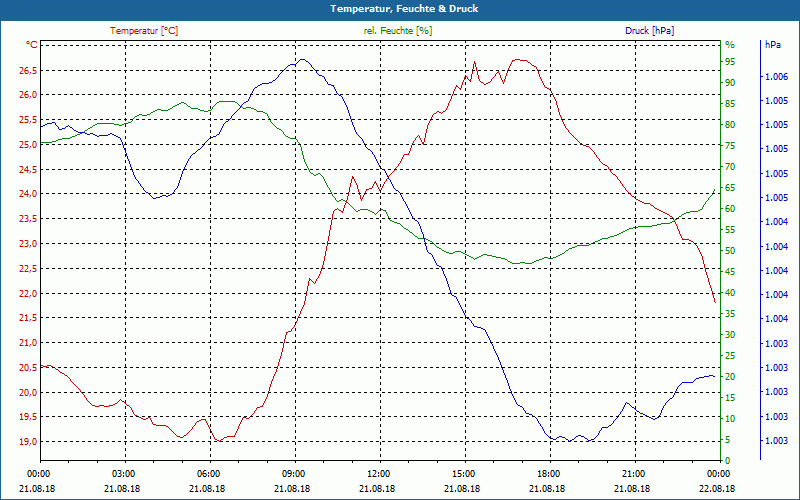This screenshot has width=800, height=500.
Task: Click the 75 humidity axis value
Action: (730, 146)
